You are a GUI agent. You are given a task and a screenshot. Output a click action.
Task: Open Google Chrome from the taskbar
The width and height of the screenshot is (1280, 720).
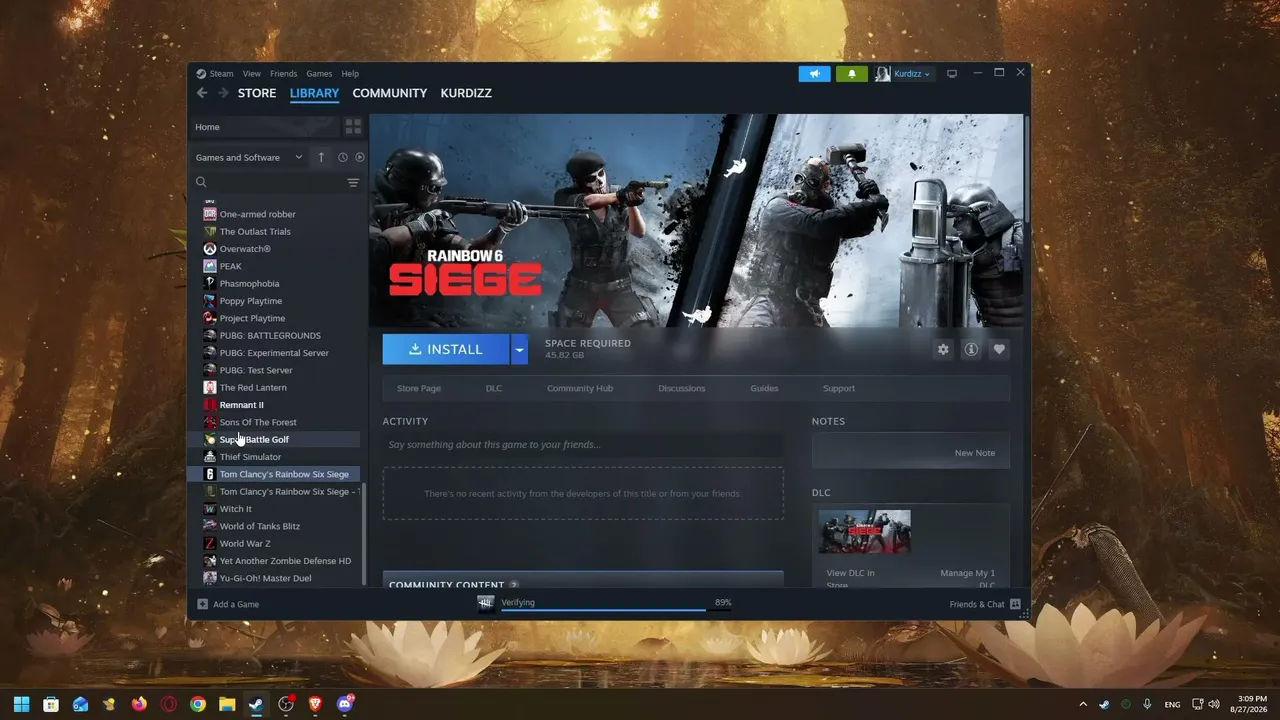coord(198,704)
